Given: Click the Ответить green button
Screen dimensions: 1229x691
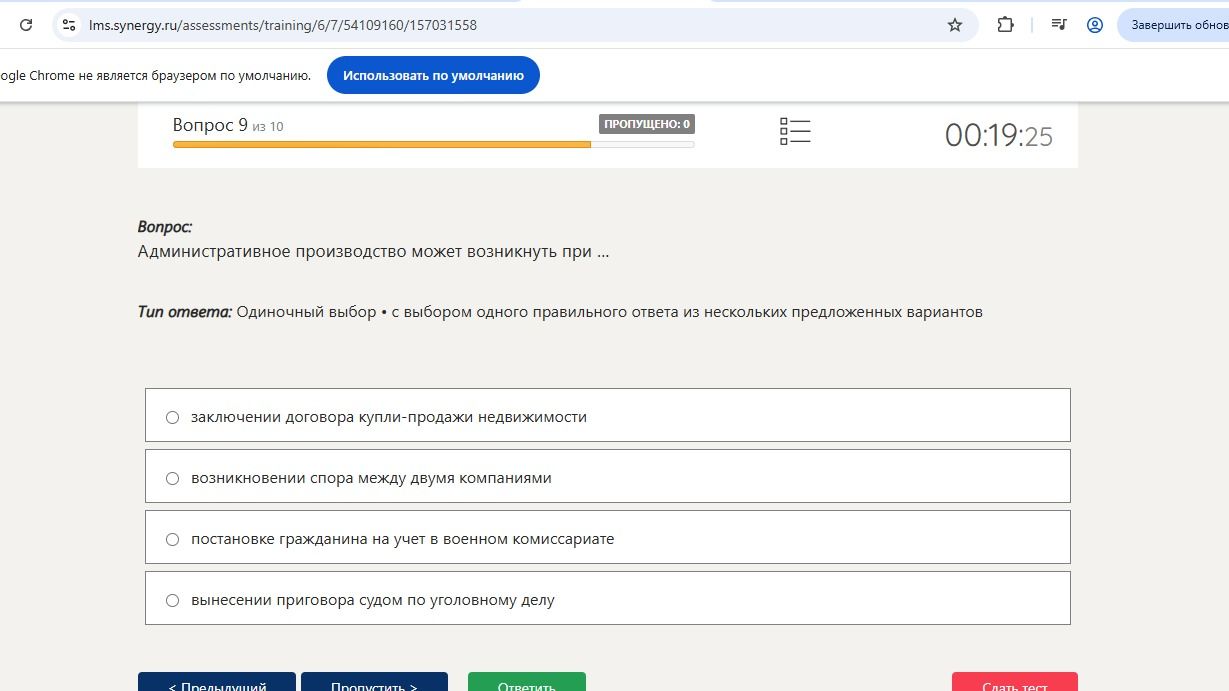Looking at the screenshot, I should pos(527,682).
